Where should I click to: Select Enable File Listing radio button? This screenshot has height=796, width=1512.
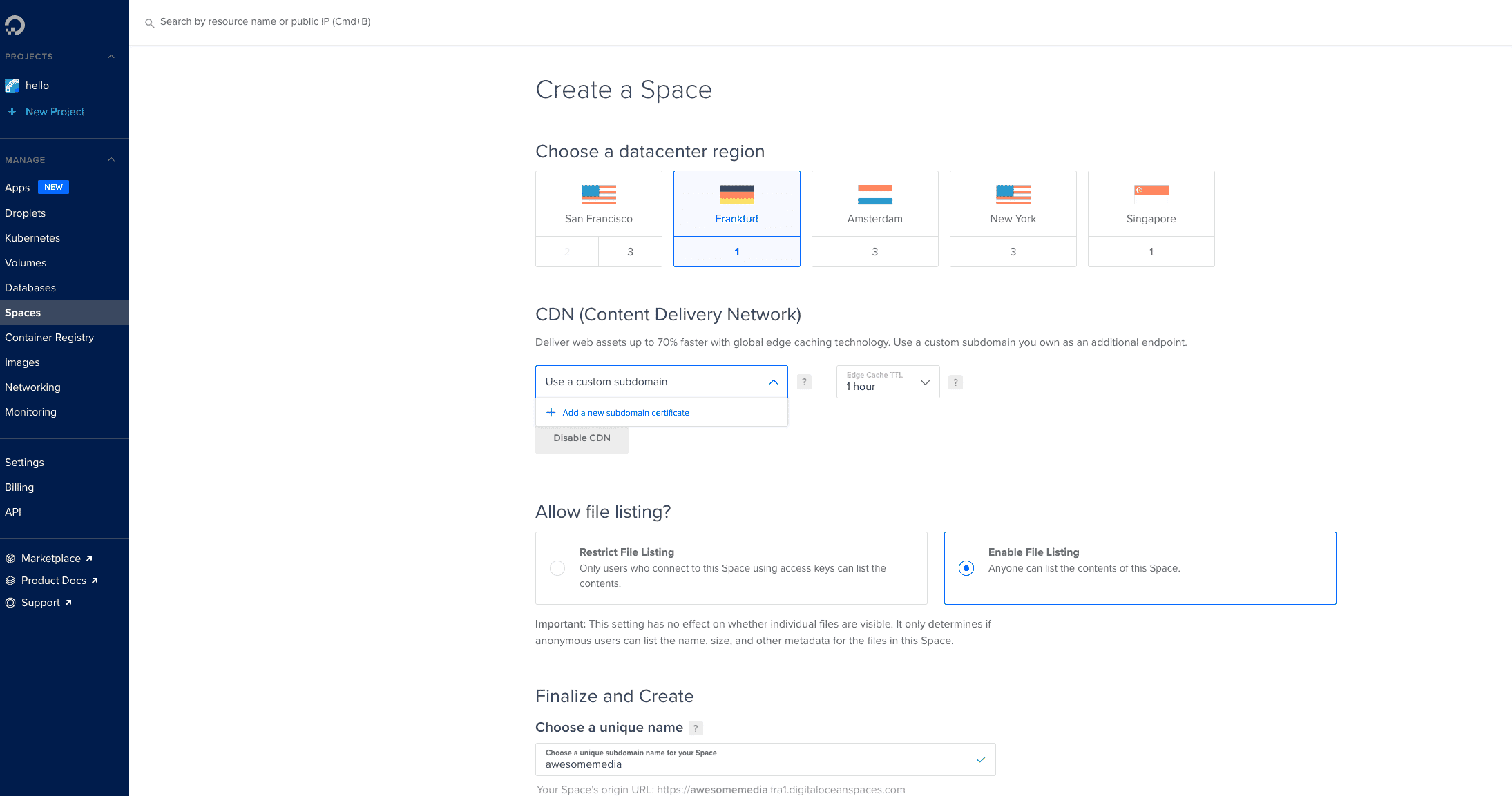coord(966,568)
